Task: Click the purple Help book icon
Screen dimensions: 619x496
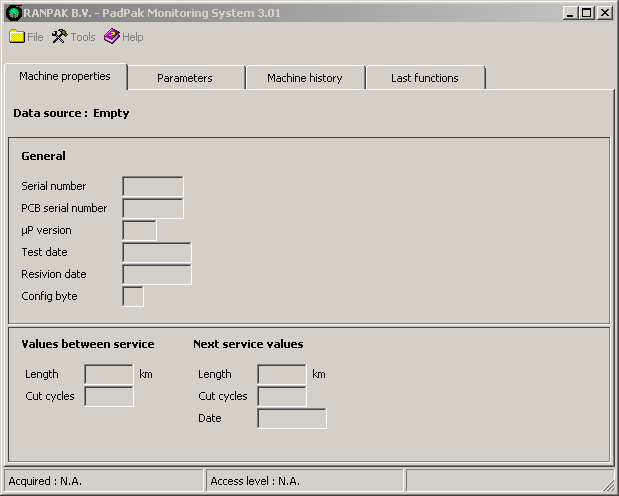Action: pyautogui.click(x=112, y=36)
